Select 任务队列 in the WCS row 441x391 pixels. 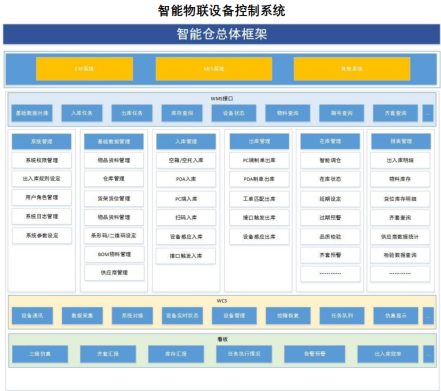pos(342,316)
